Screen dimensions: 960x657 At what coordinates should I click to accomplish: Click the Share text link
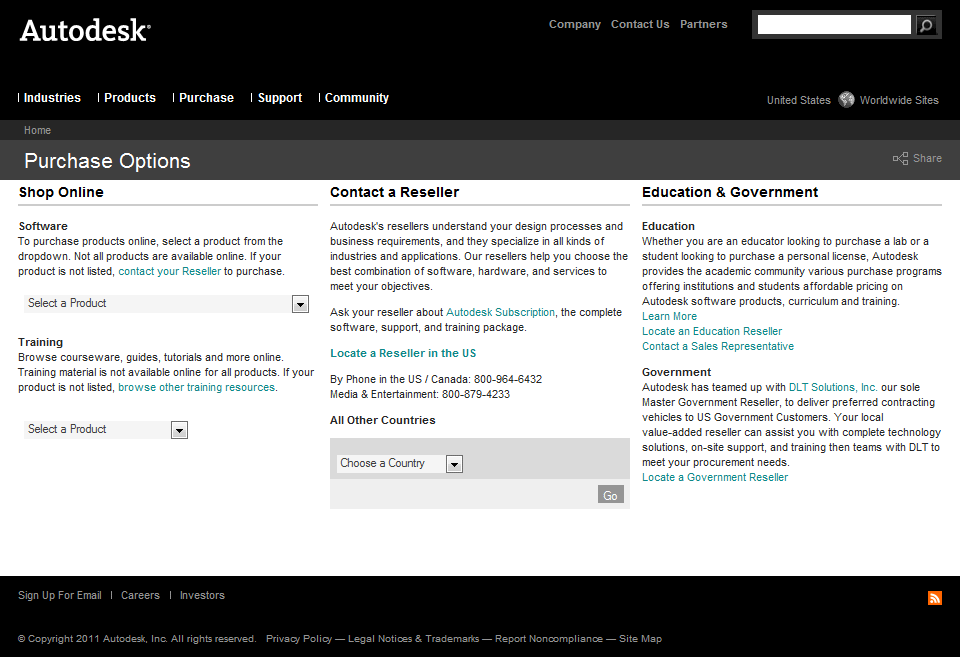pyautogui.click(x=927, y=159)
